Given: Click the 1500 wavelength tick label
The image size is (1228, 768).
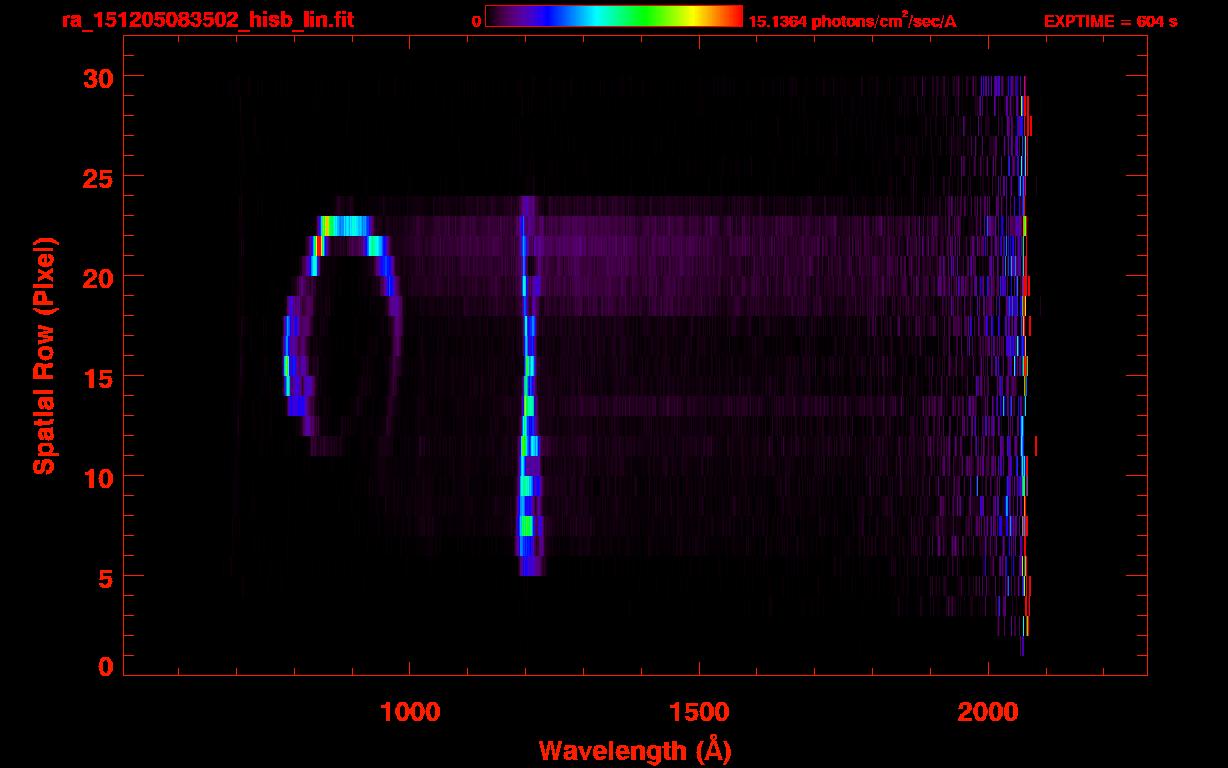Looking at the screenshot, I should [x=698, y=712].
